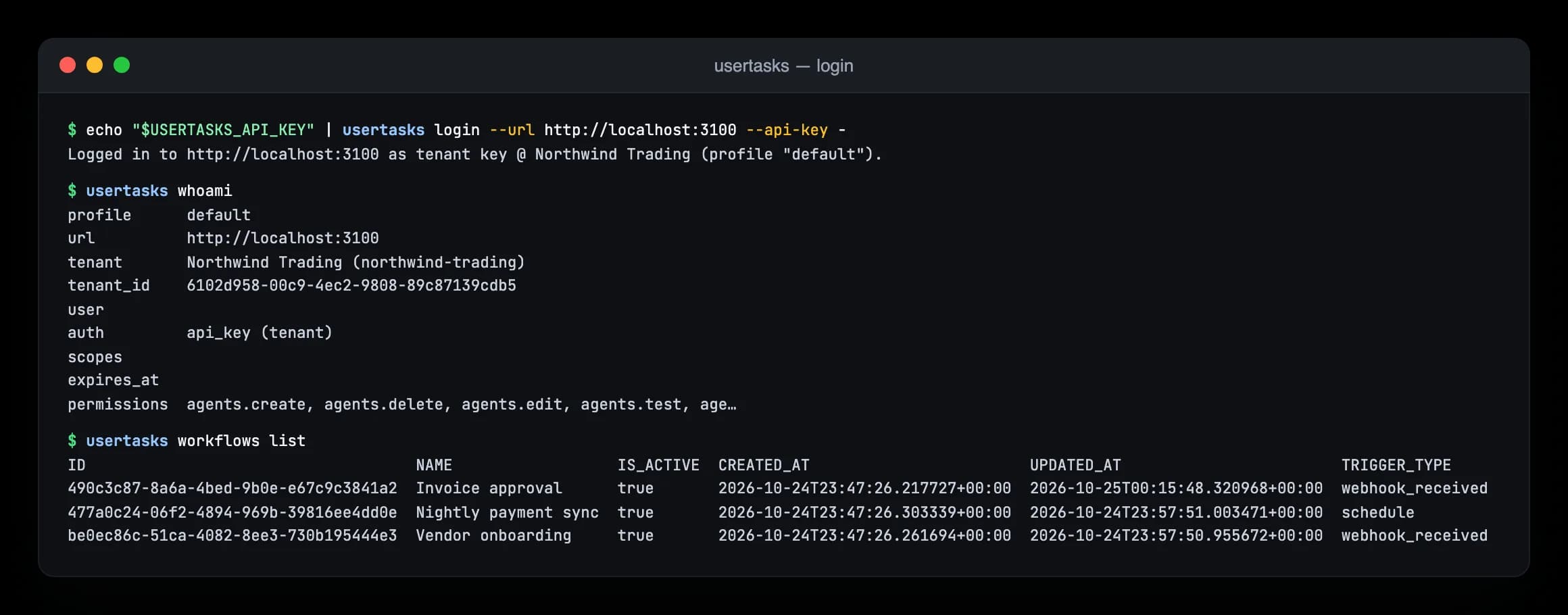Viewport: 1568px width, 615px height.
Task: Minimize the terminal using the yellow button
Action: (x=95, y=65)
